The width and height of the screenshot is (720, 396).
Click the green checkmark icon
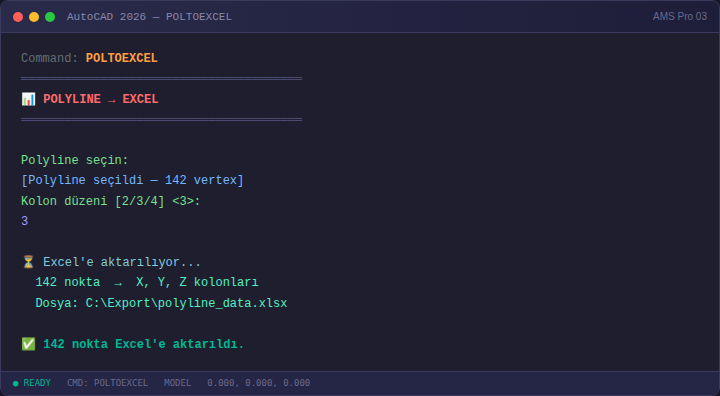(28, 344)
